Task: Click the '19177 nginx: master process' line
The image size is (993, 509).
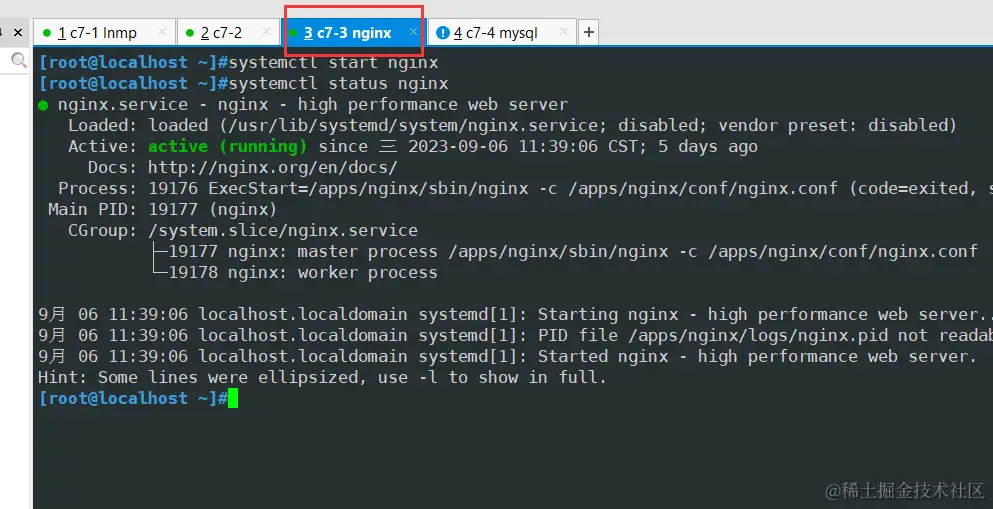Action: (x=565, y=251)
